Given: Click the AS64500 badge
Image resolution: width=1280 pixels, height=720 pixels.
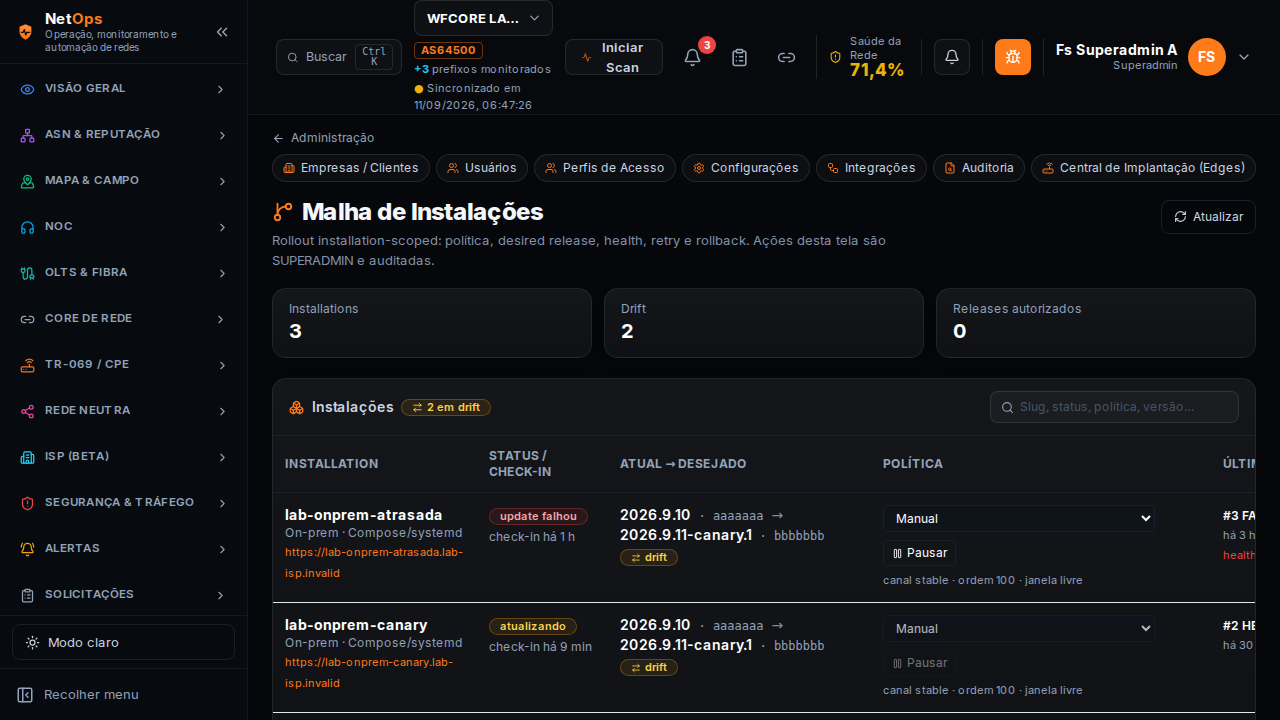Looking at the screenshot, I should coord(448,50).
